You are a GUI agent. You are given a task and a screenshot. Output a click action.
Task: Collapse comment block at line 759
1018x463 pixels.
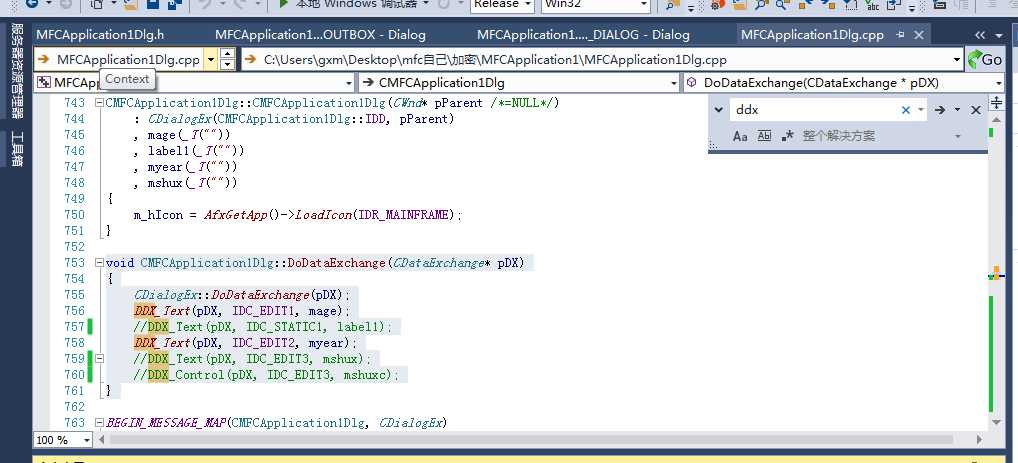click(x=99, y=358)
